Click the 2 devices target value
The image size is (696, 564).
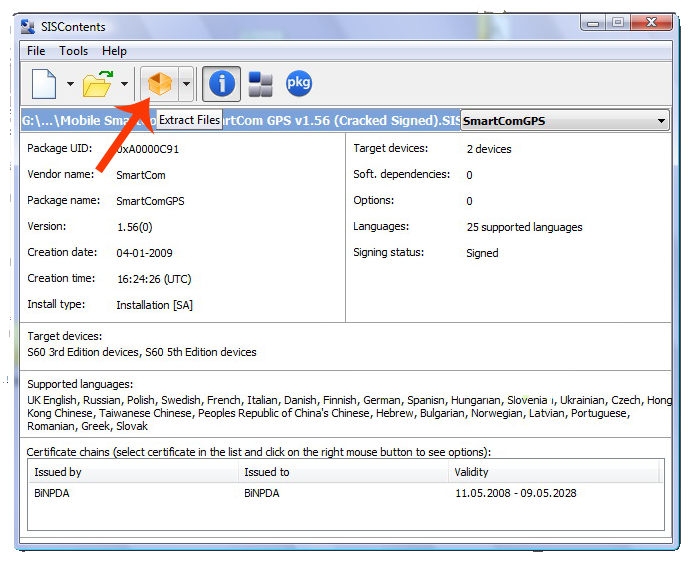[x=489, y=149]
